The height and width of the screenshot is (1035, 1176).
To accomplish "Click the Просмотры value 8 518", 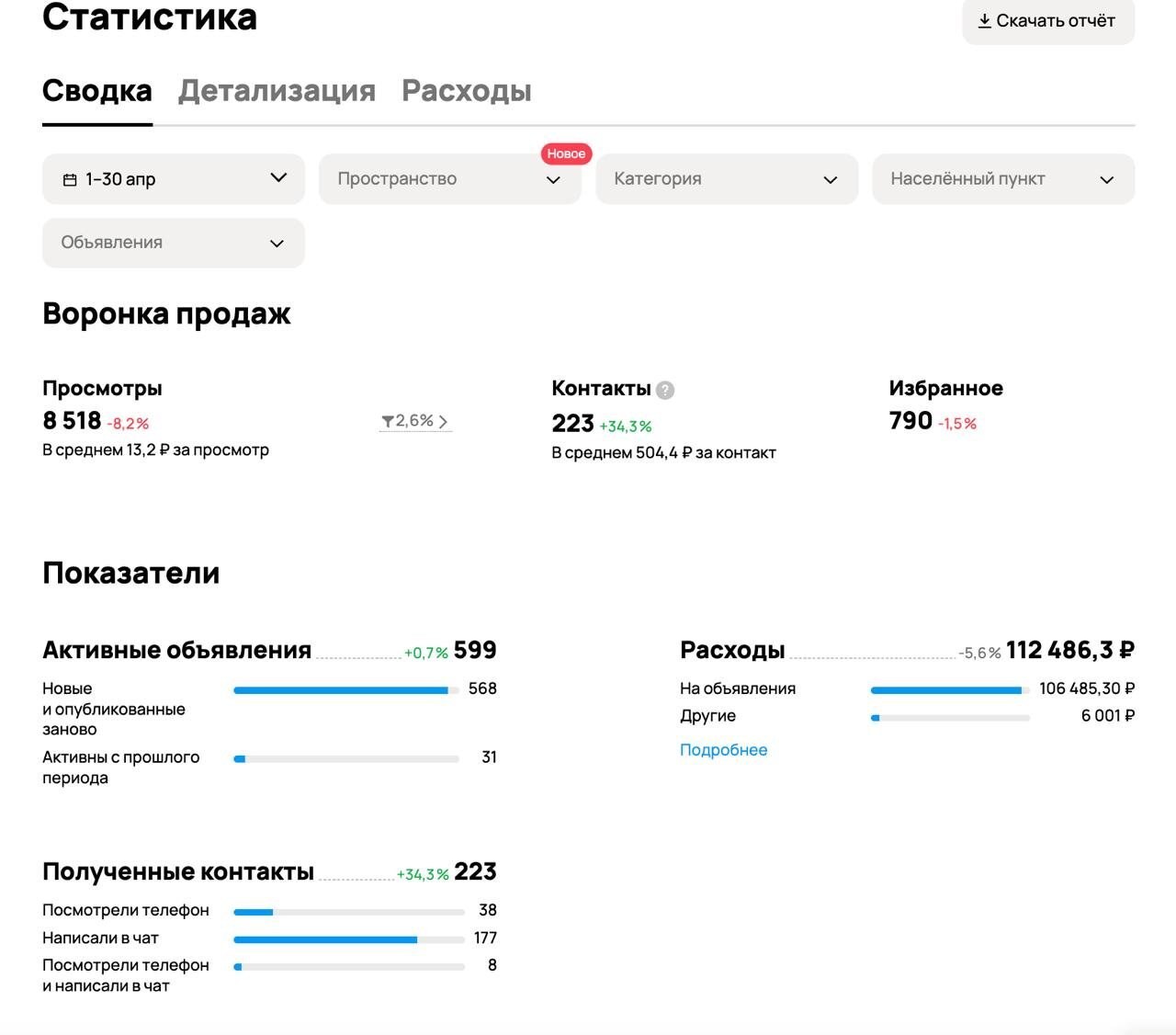I will click(72, 421).
